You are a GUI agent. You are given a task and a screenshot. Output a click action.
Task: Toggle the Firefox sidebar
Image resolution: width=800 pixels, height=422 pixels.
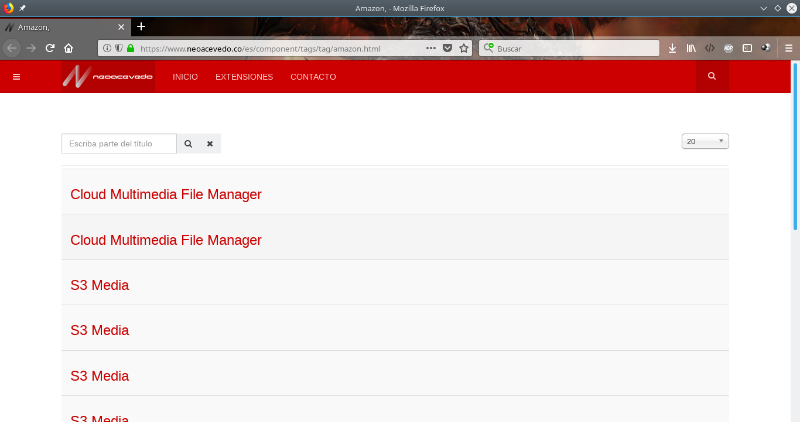click(747, 48)
